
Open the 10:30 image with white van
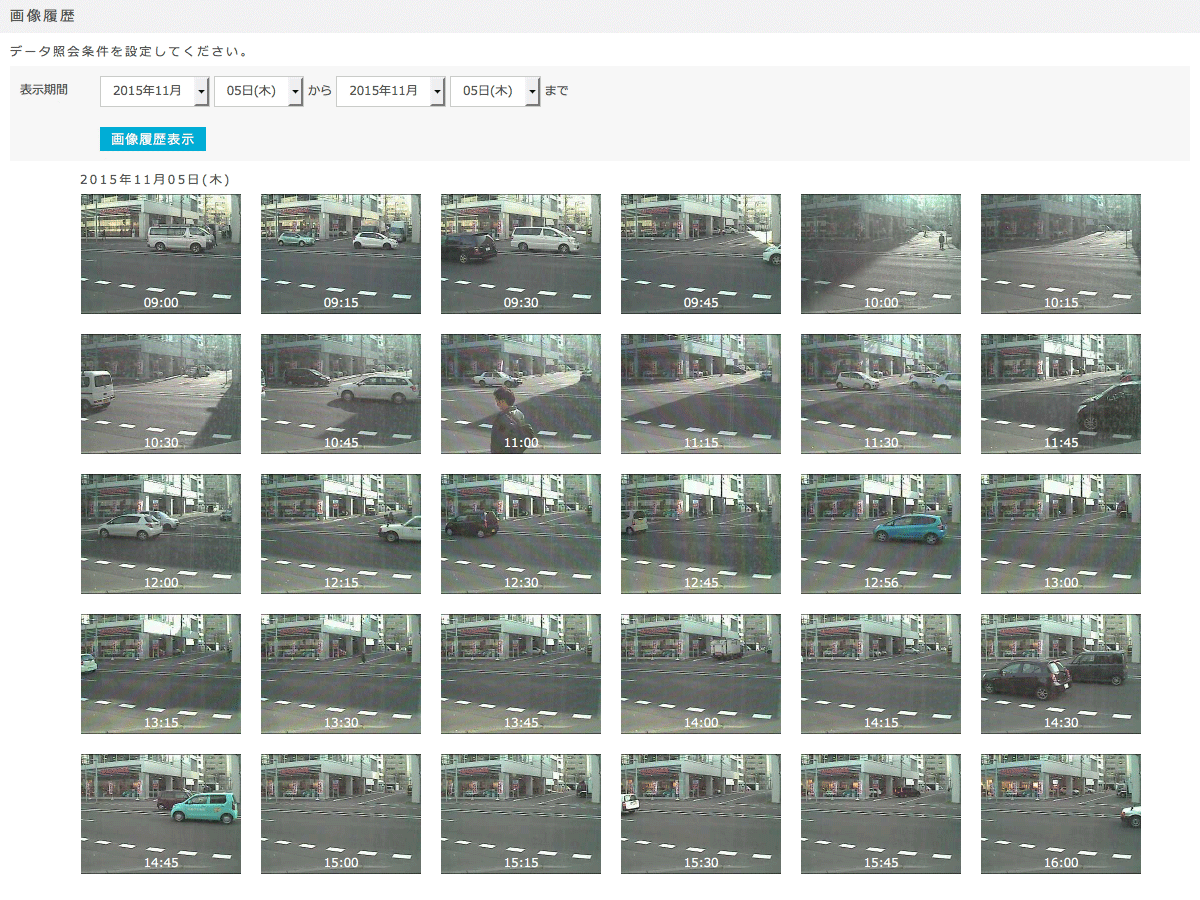click(x=161, y=394)
